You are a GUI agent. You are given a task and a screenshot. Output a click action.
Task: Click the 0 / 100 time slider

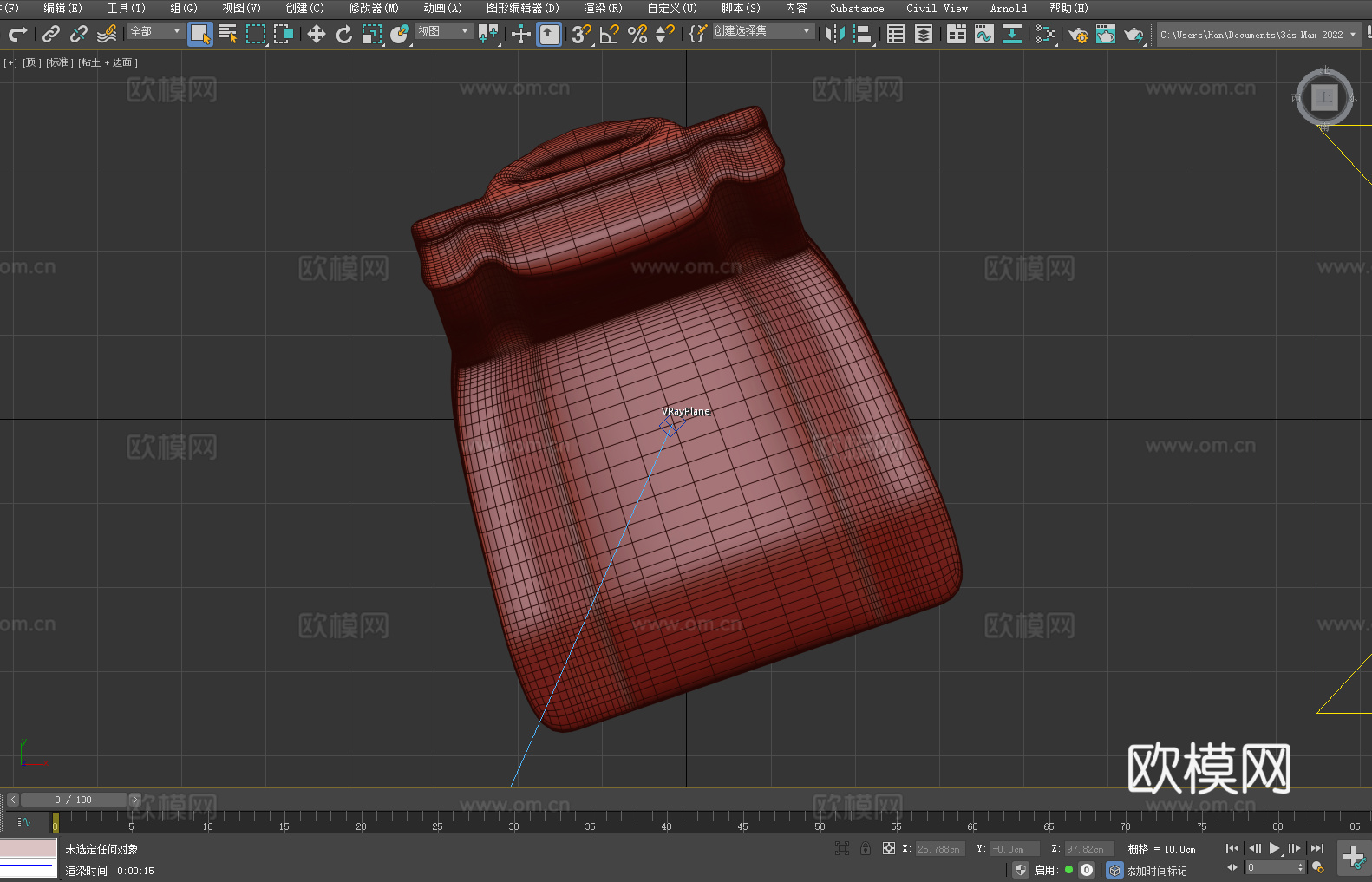[x=73, y=800]
